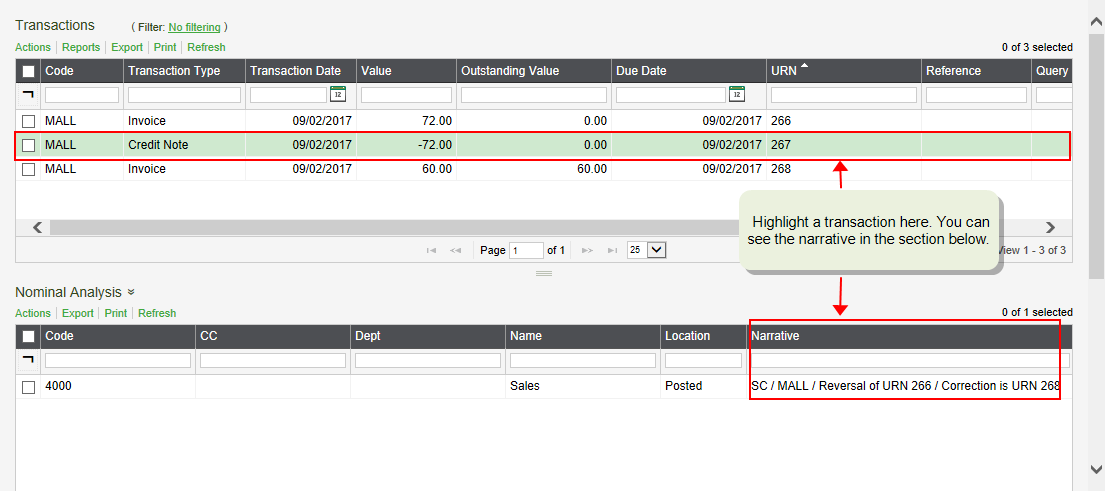Click the Transactions filter row clear icon

point(28,94)
